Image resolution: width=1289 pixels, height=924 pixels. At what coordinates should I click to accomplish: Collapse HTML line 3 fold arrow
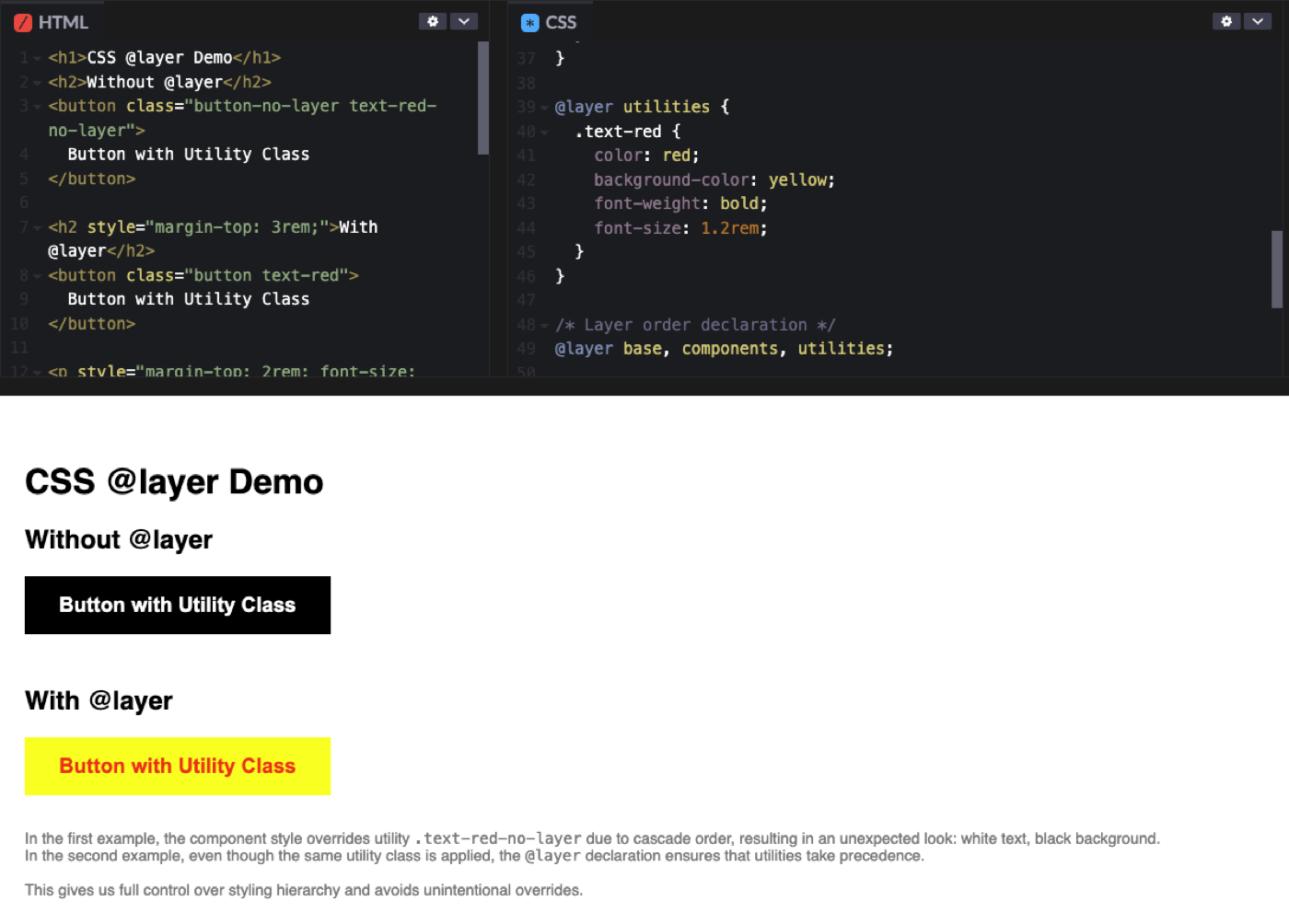point(37,107)
